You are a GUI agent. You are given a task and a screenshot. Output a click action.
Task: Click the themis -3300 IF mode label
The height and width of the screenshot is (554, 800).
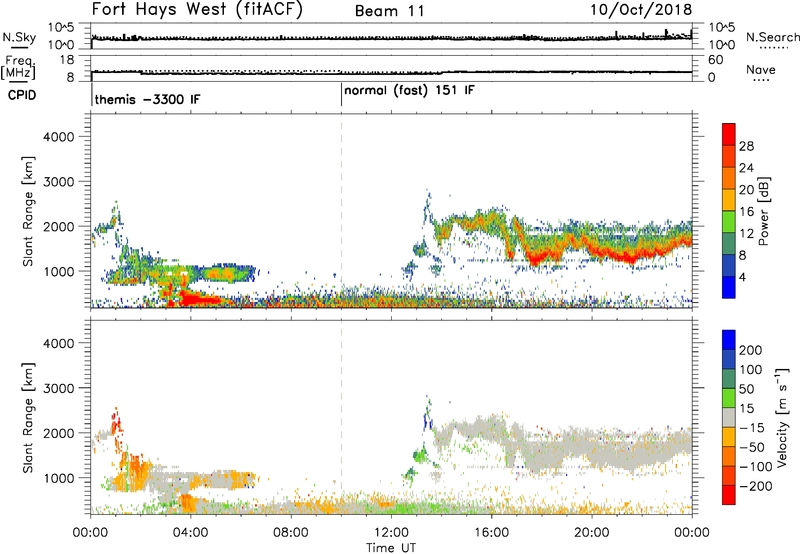pos(147,99)
